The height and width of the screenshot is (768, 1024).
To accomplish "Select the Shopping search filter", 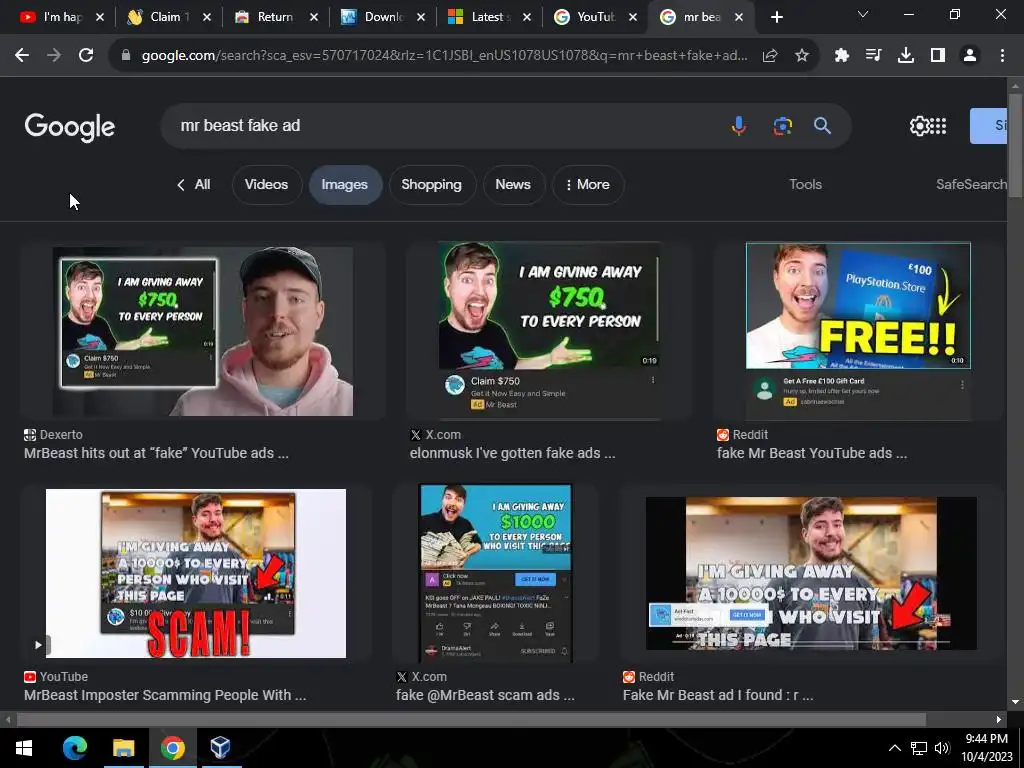I will click(432, 185).
